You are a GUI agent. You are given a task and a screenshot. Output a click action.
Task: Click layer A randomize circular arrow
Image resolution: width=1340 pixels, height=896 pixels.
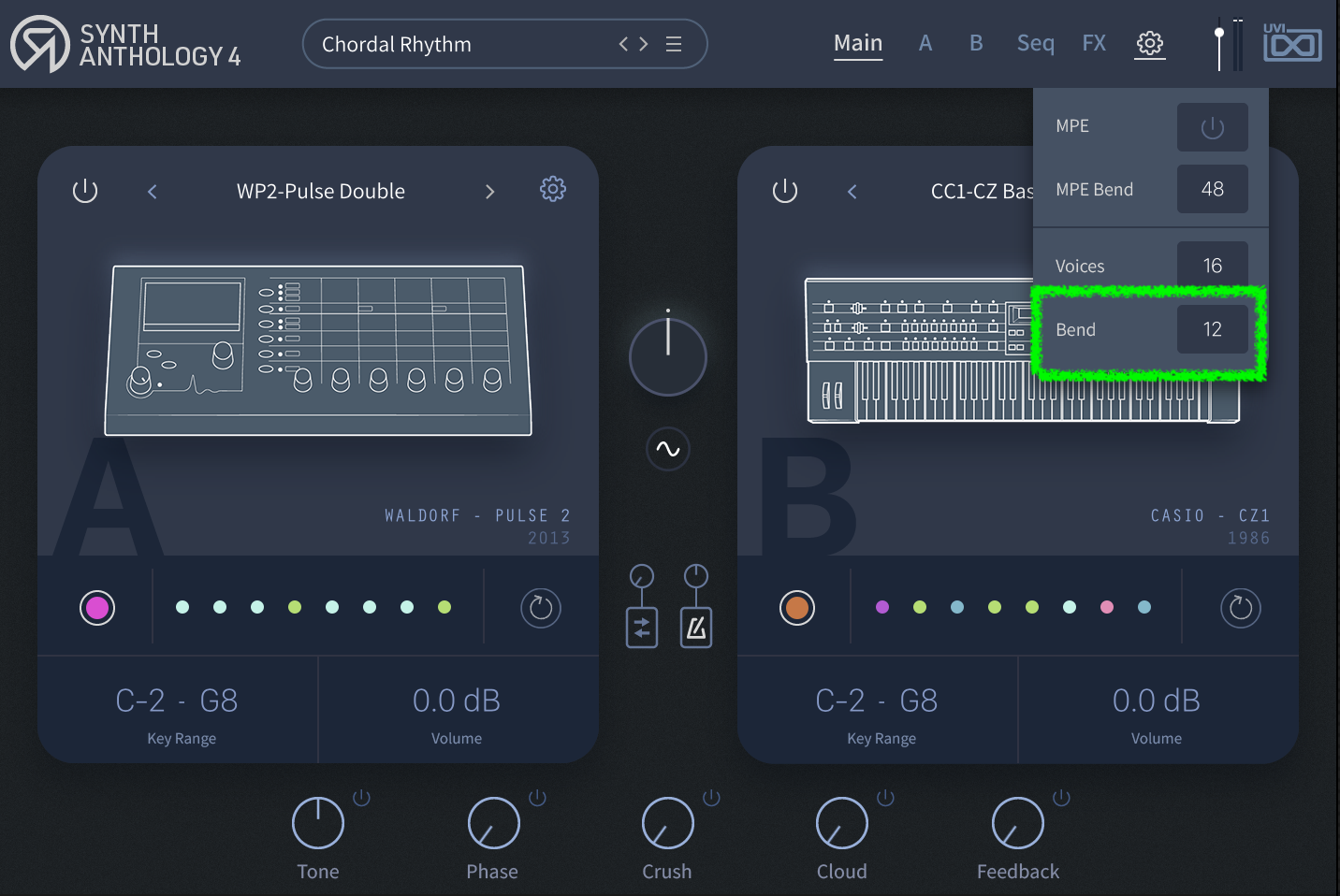pyautogui.click(x=541, y=608)
